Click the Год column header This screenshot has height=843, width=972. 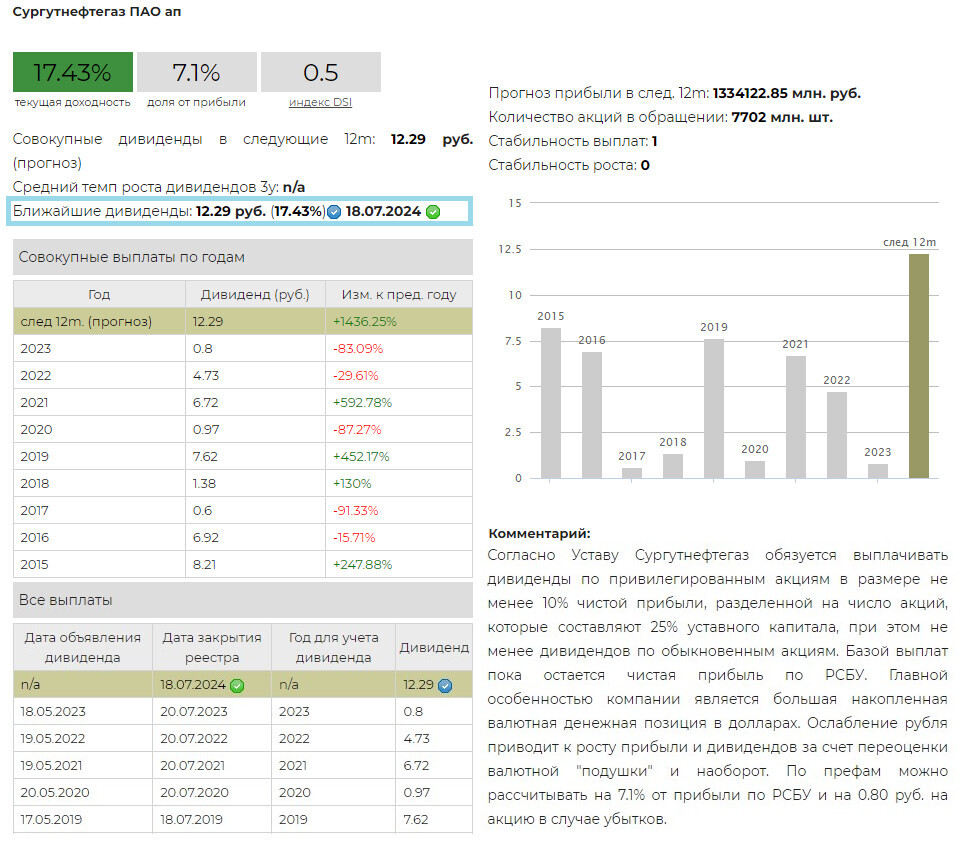pyautogui.click(x=99, y=294)
